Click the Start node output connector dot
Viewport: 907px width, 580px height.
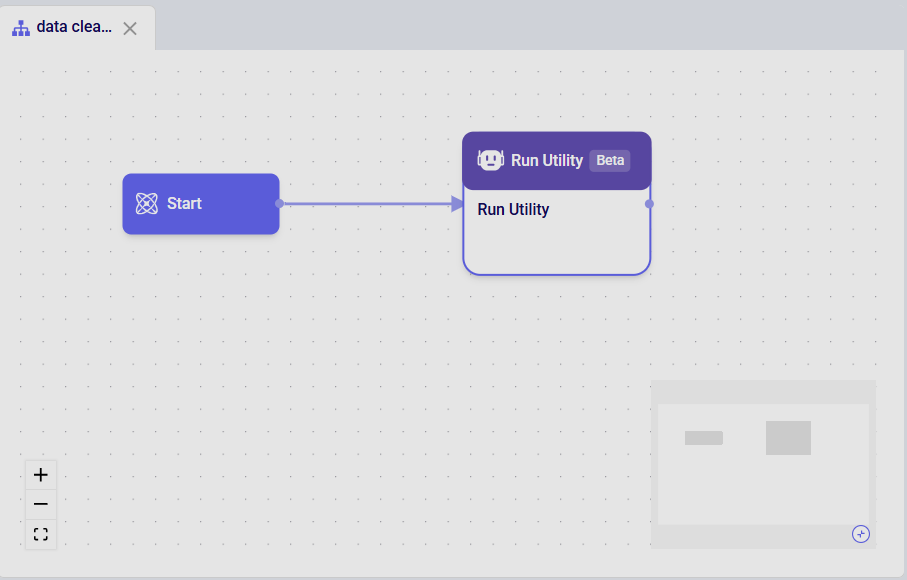(279, 204)
